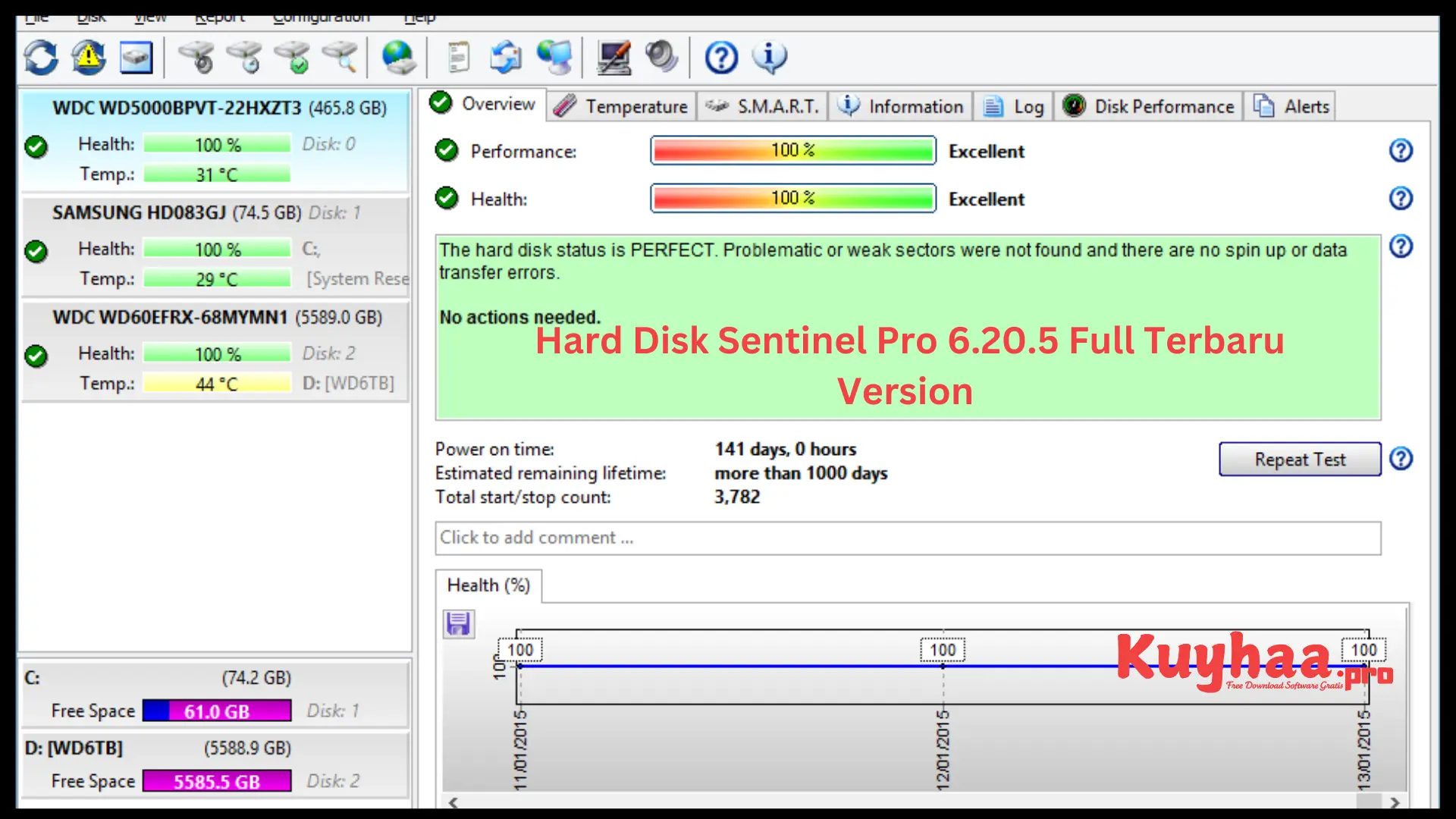The height and width of the screenshot is (819, 1456).
Task: Click the Repeat Test button
Action: coord(1300,460)
